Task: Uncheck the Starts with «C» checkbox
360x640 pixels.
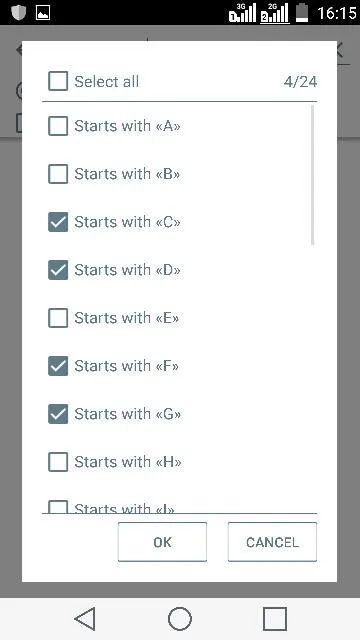Action: pos(58,222)
